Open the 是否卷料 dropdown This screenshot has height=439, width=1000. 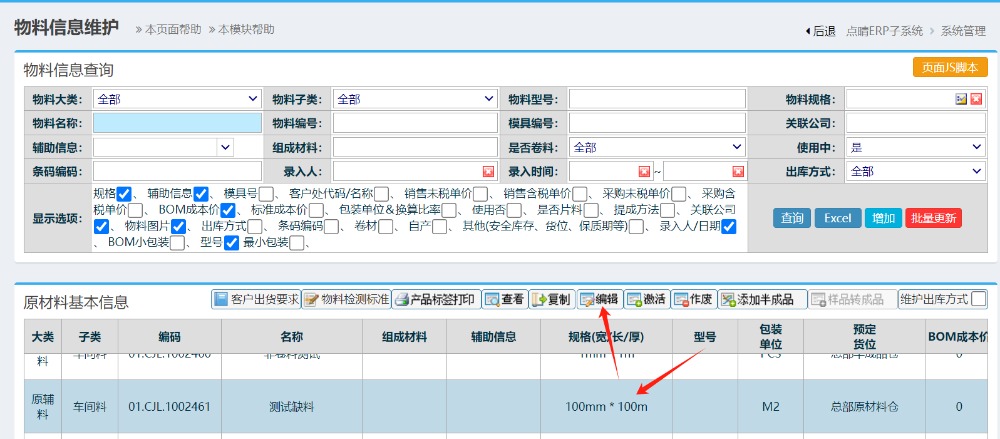coord(657,147)
